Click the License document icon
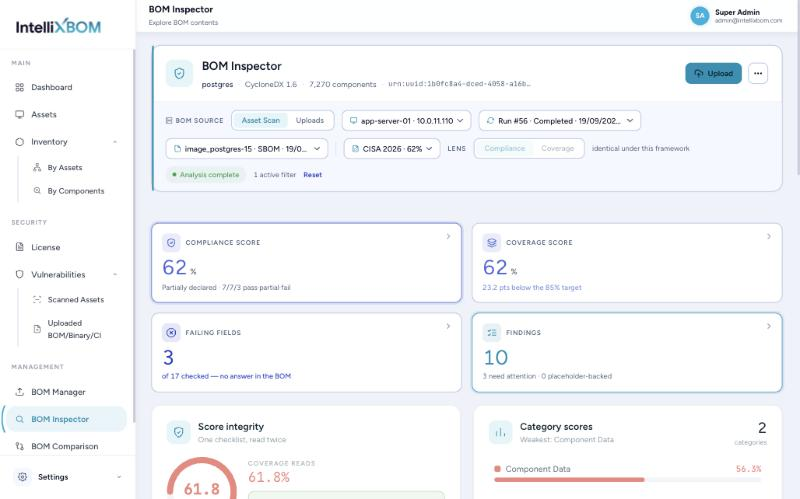The image size is (800, 499). (19, 247)
